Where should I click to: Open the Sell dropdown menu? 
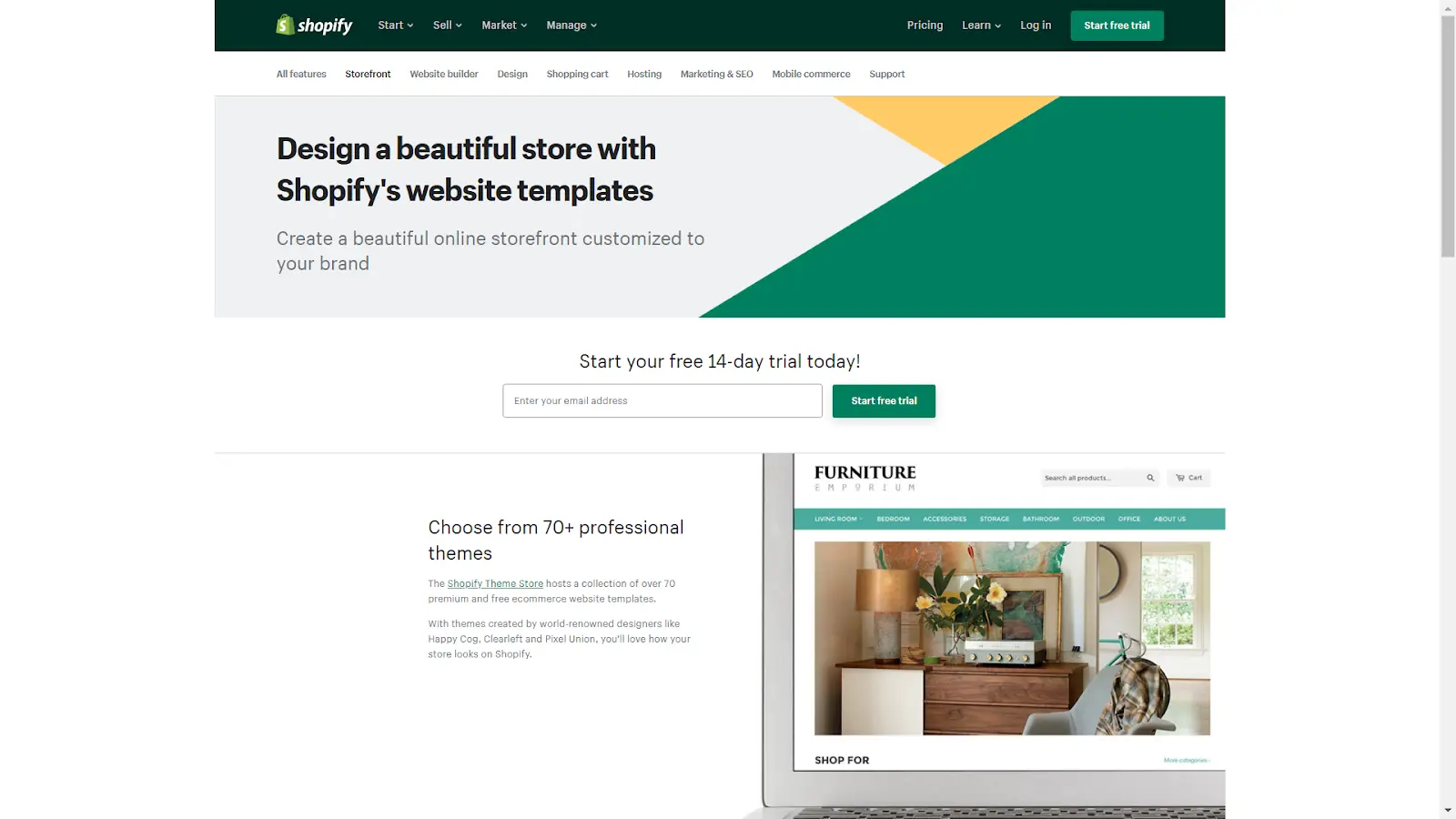pos(448,25)
